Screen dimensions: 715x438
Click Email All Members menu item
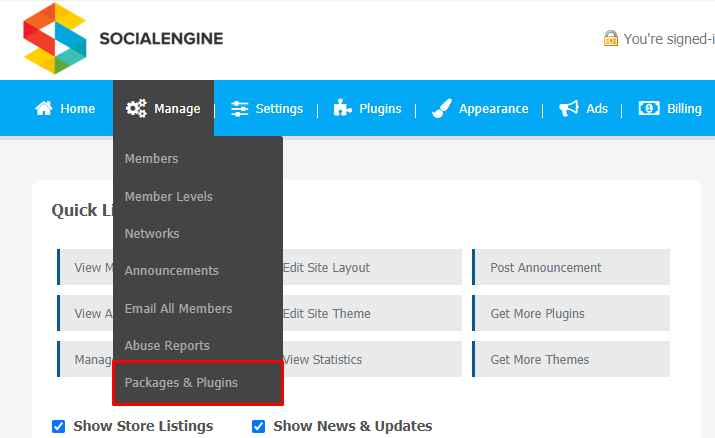pyautogui.click(x=178, y=309)
